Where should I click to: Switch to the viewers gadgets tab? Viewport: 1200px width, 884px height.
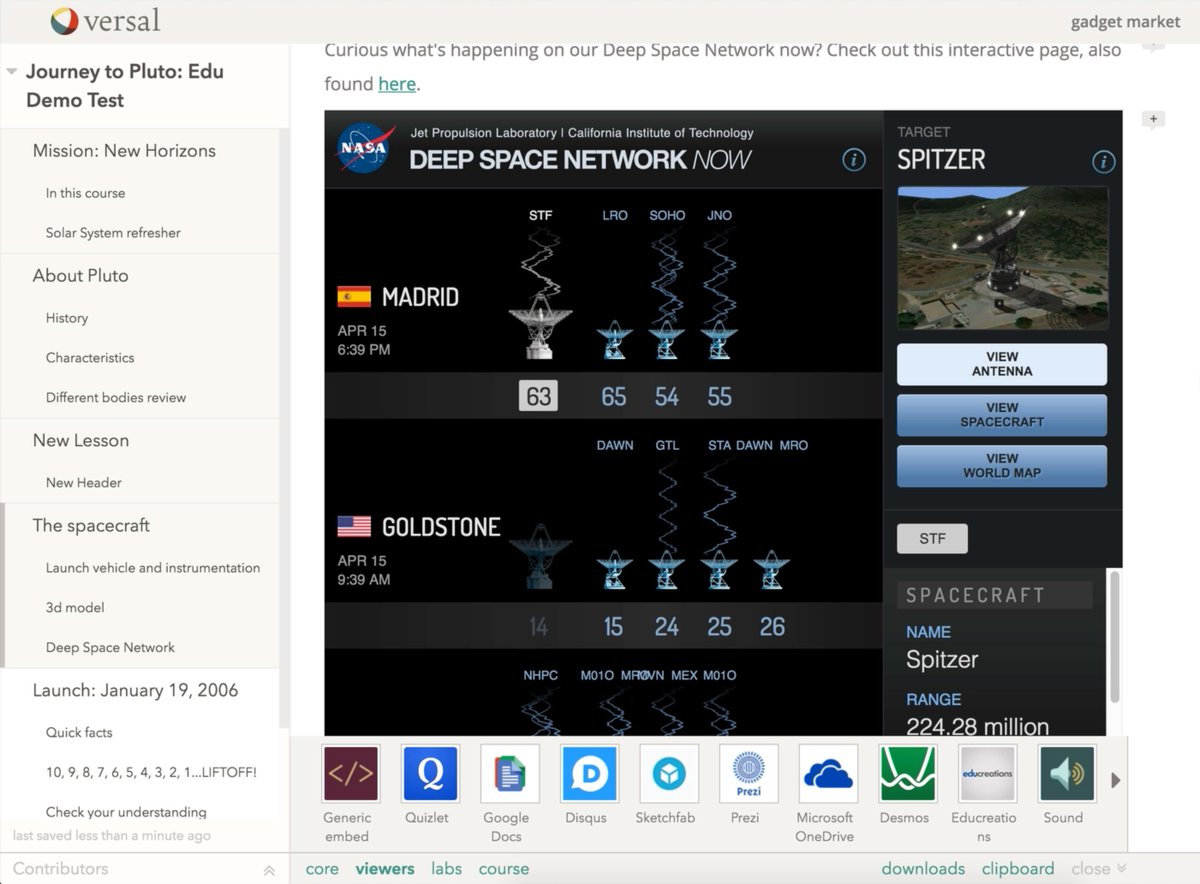click(385, 869)
